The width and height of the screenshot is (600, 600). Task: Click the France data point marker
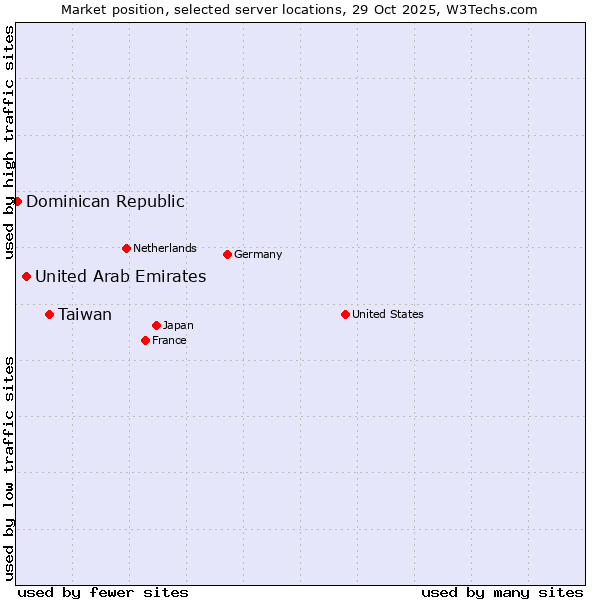click(145, 340)
